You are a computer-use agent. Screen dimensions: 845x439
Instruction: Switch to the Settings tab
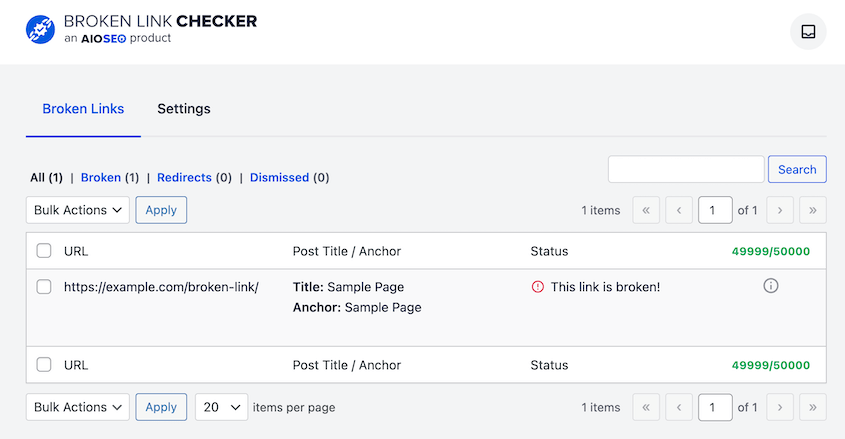point(184,109)
